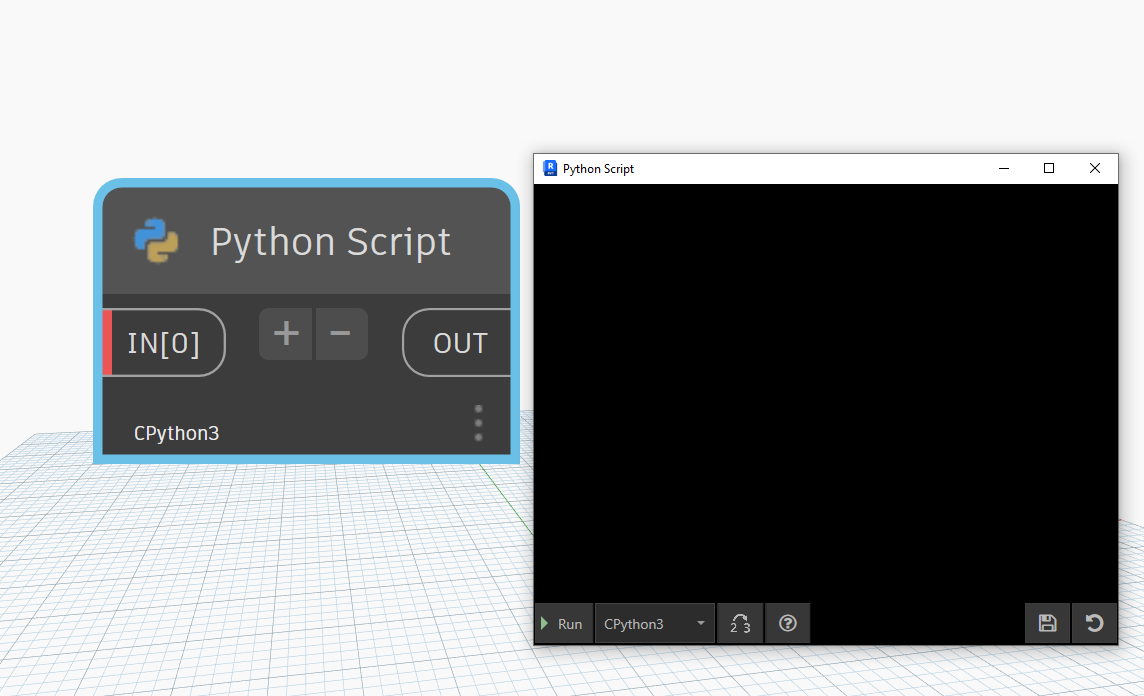Viewport: 1144px width, 696px height.
Task: Maximize the Python Script window
Action: pyautogui.click(x=1049, y=169)
